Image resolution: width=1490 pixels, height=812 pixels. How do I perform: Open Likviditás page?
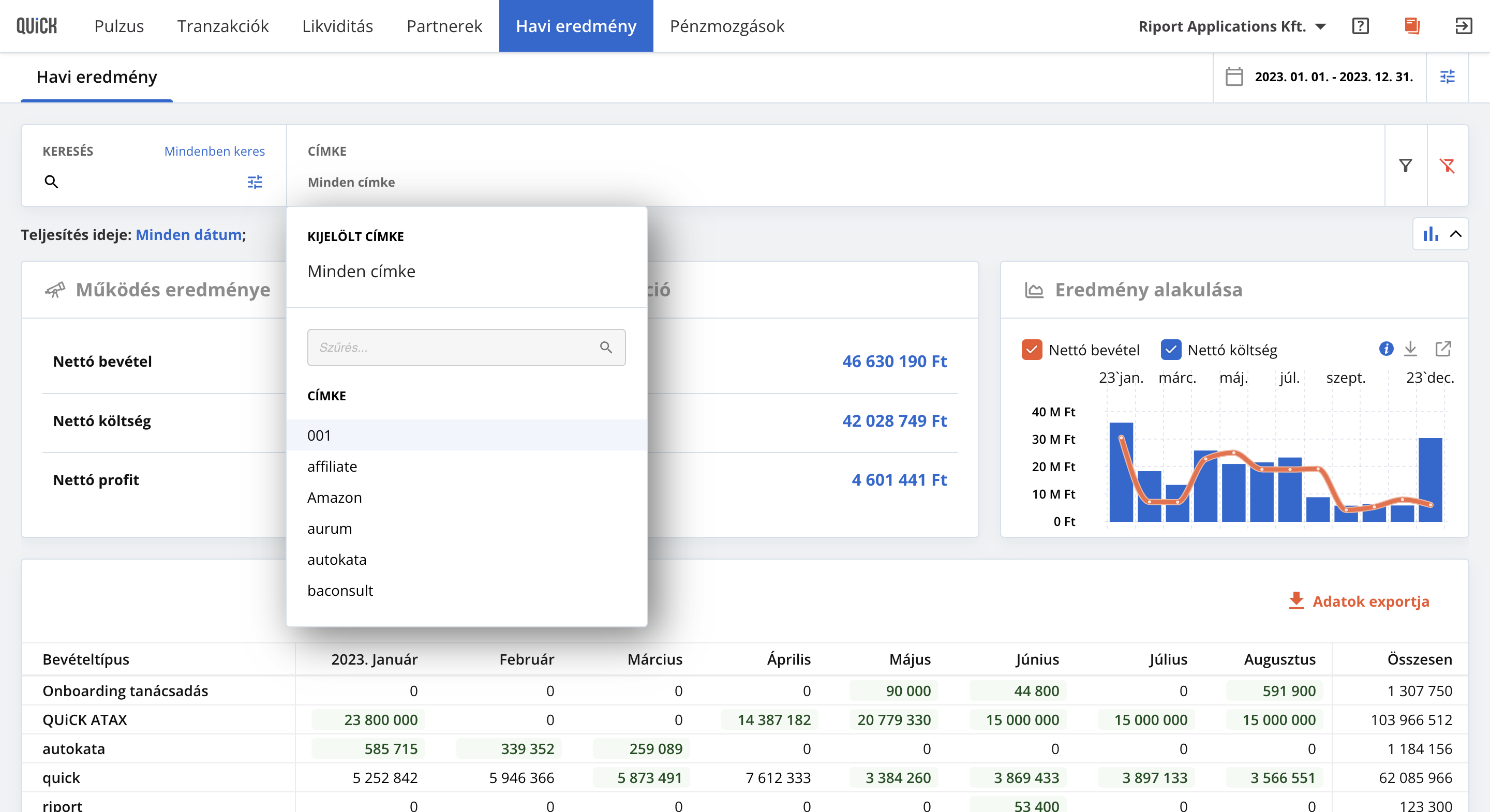(338, 26)
